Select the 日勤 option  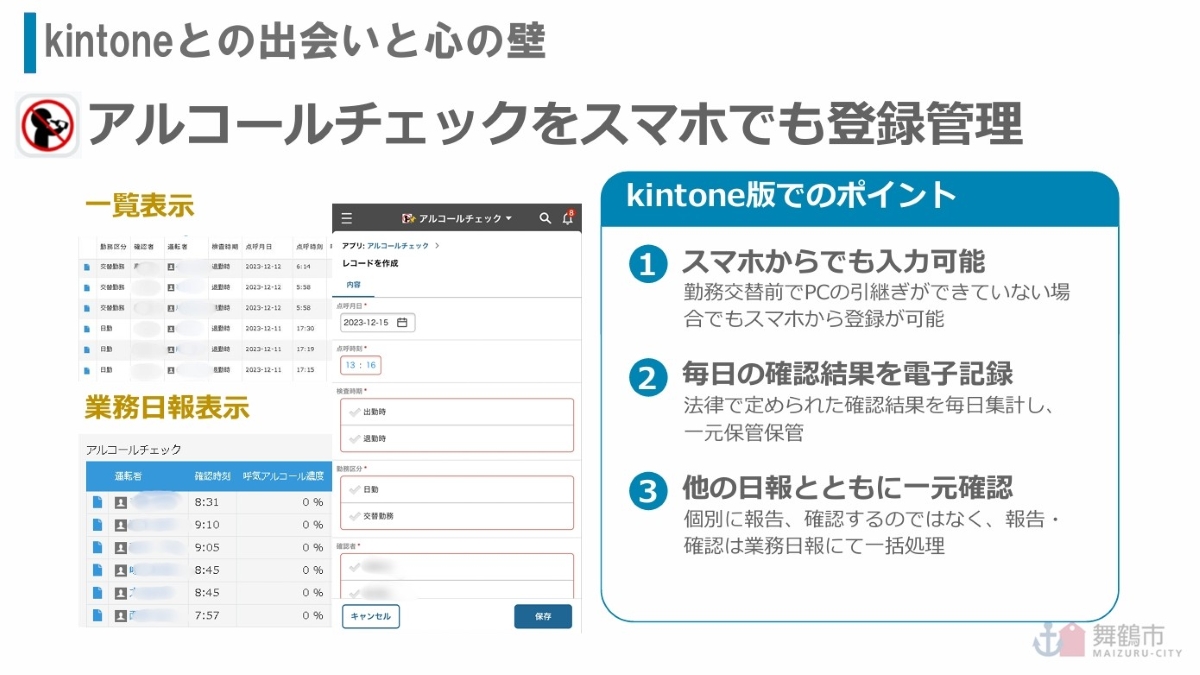(455, 489)
